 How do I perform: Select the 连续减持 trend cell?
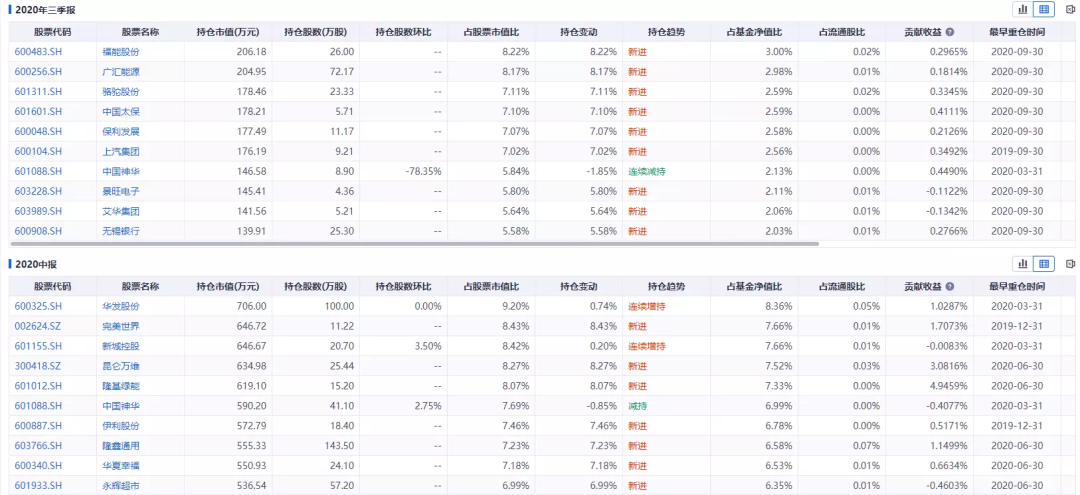pos(647,171)
